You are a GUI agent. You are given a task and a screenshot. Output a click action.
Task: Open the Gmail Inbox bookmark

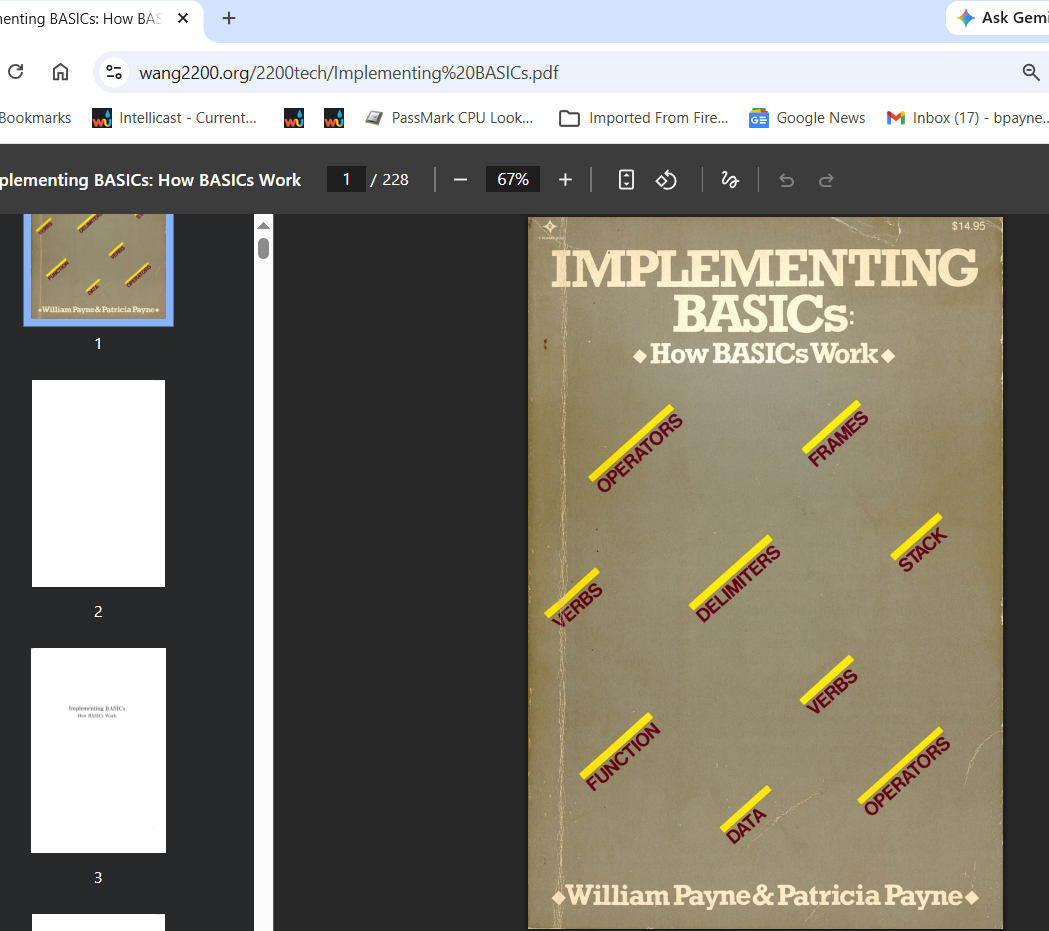966,118
